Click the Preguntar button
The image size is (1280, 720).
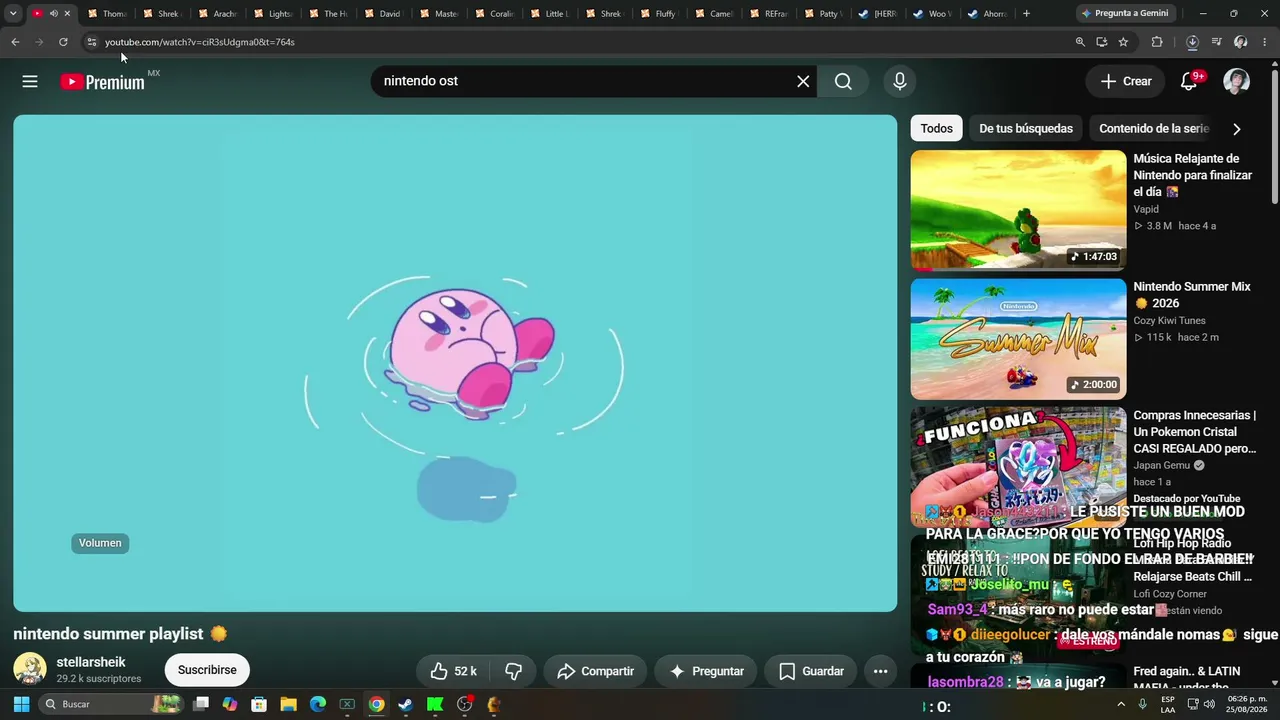pos(706,671)
